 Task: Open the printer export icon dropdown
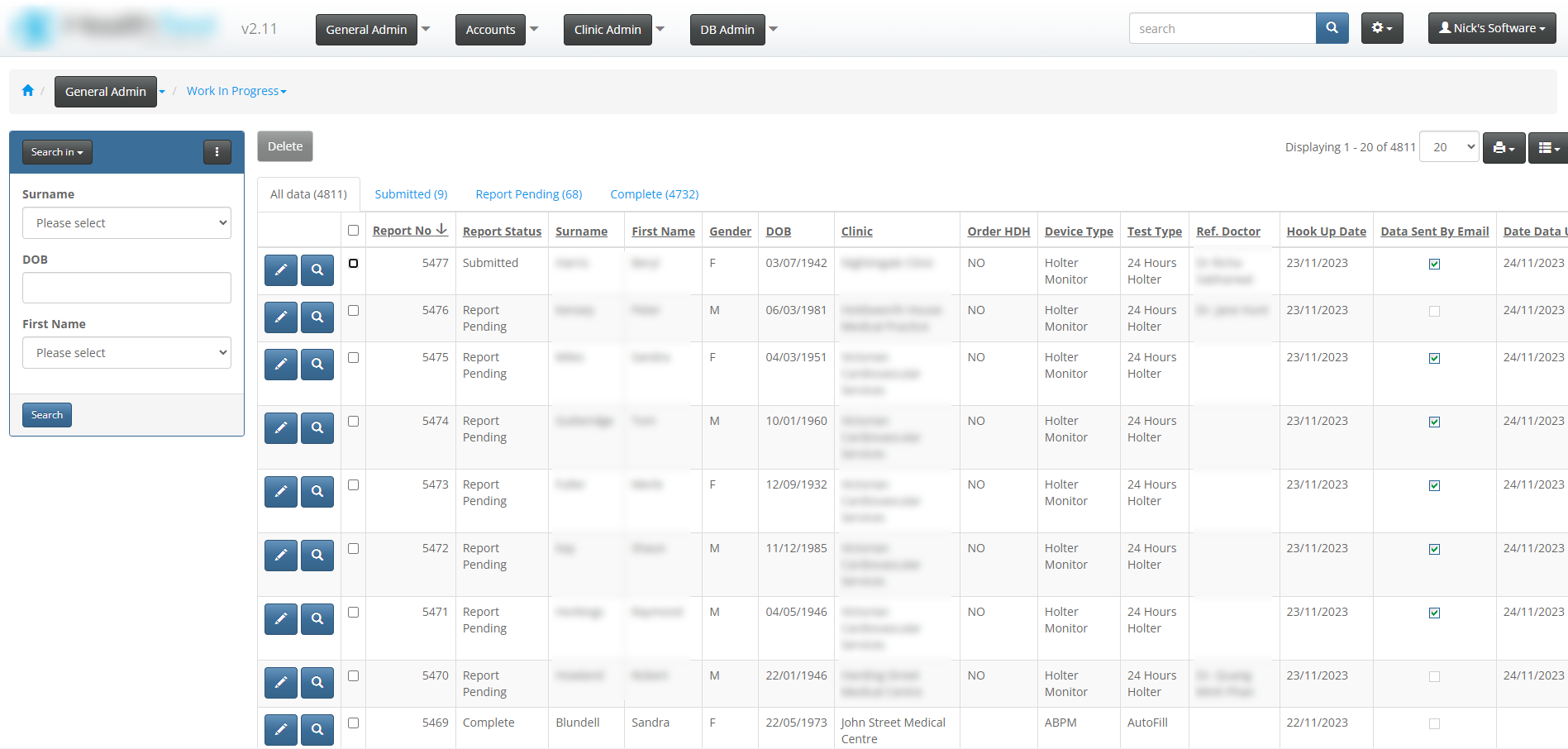pos(1504,146)
